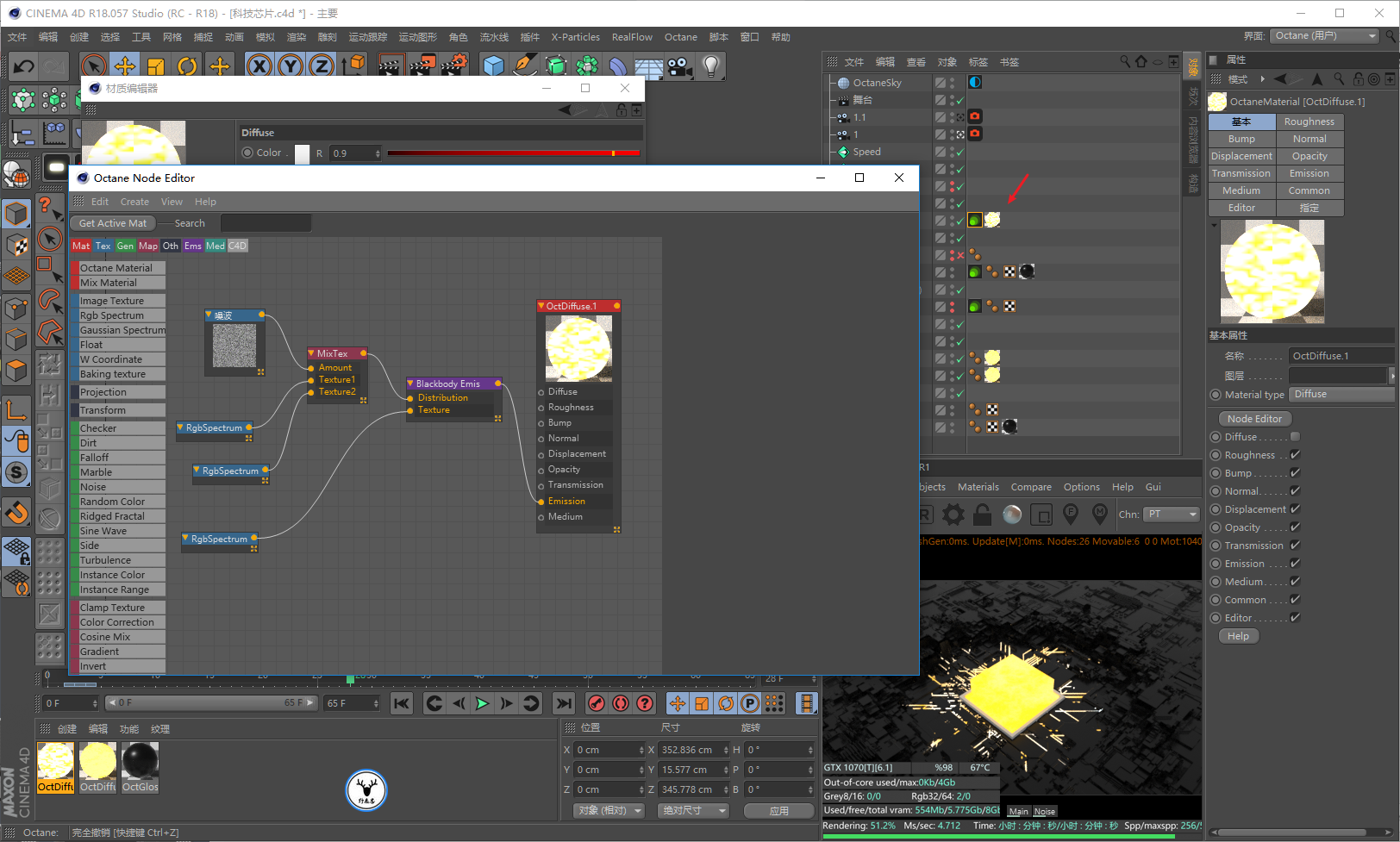1400x842 pixels.
Task: Click the autokeying record button
Action: pyautogui.click(x=620, y=703)
